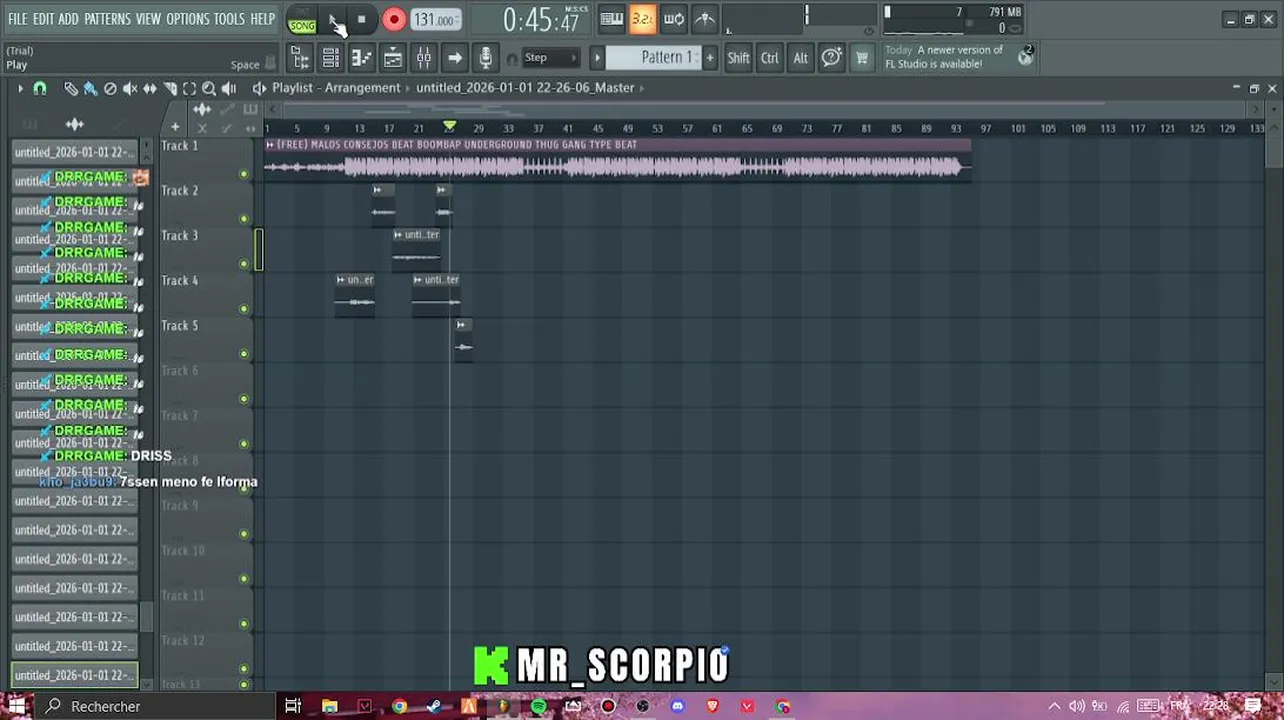1284x720 pixels.
Task: Open Discord from the taskbar
Action: 677,707
